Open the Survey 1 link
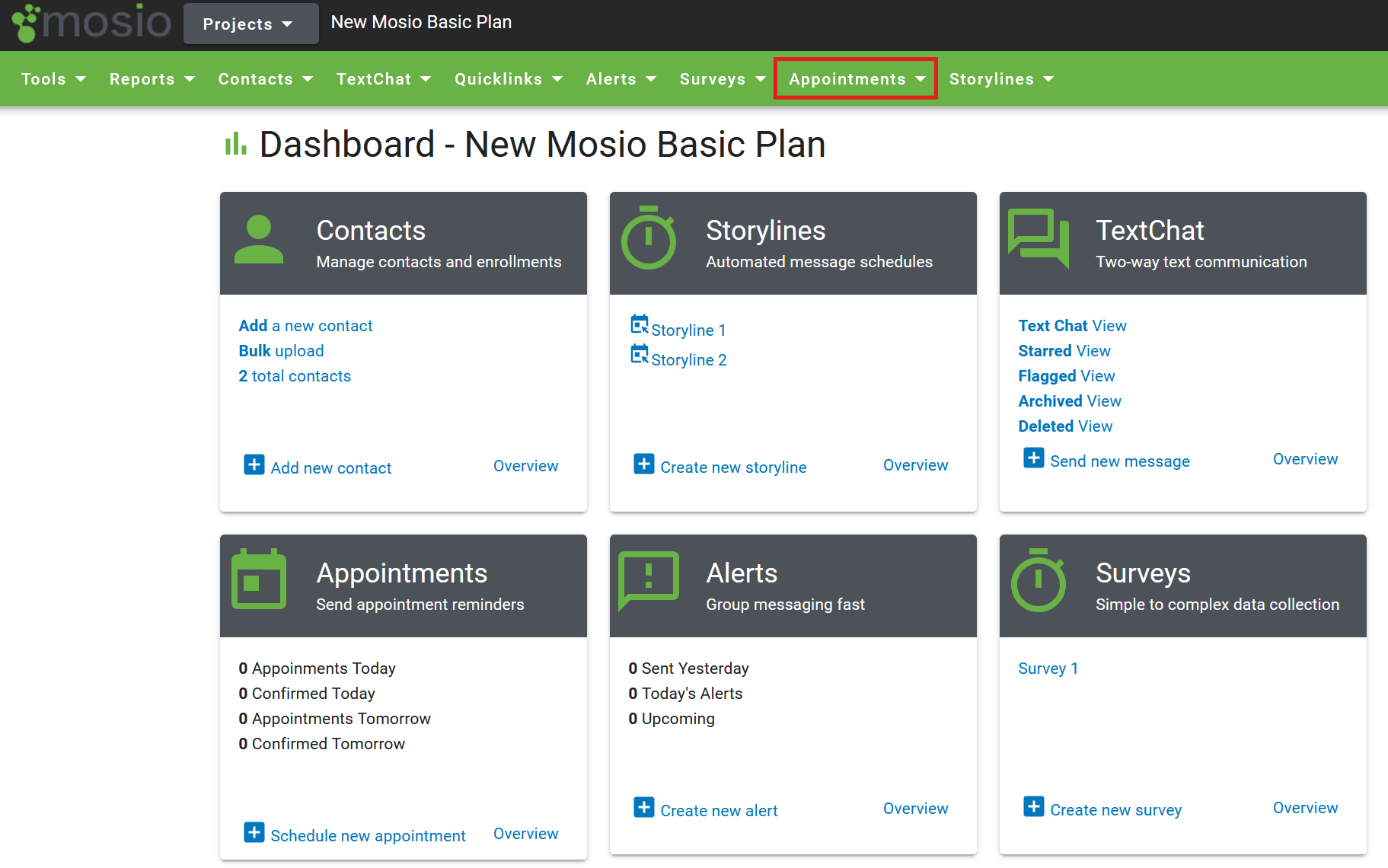1388x868 pixels. tap(1048, 669)
